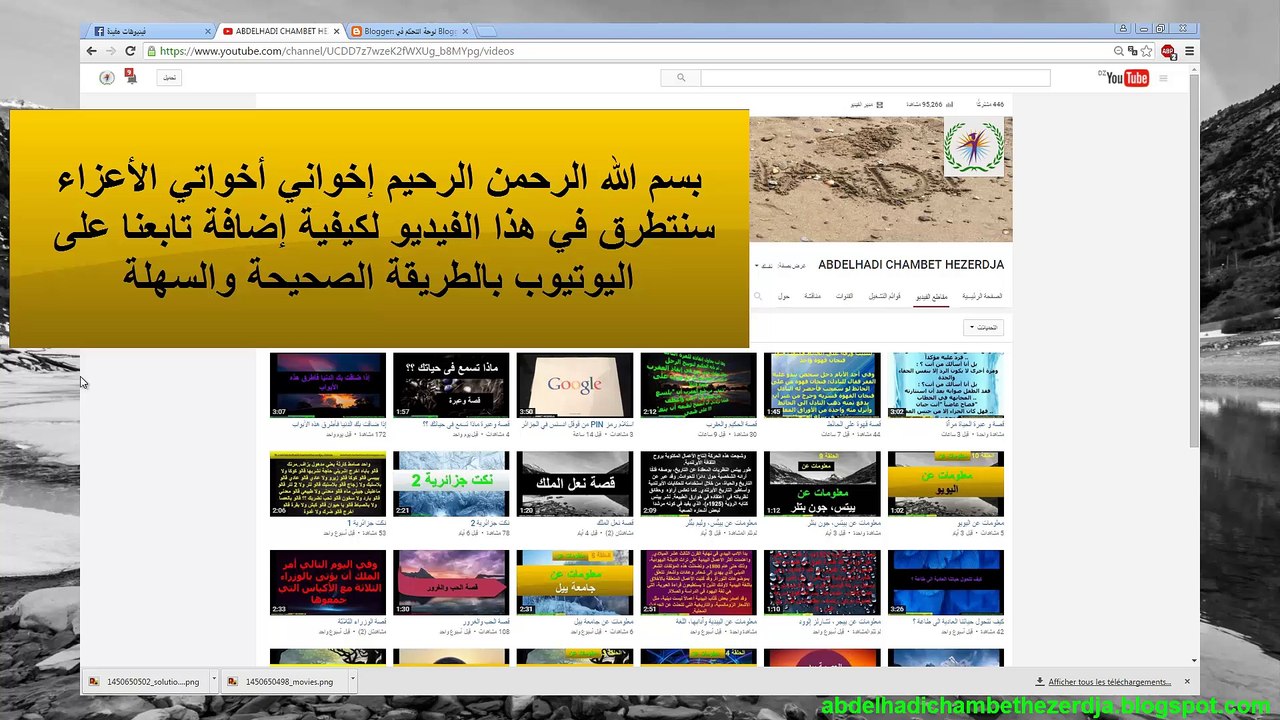
Task: Open the 'جامعة ييل' info video thumbnail
Action: (575, 582)
